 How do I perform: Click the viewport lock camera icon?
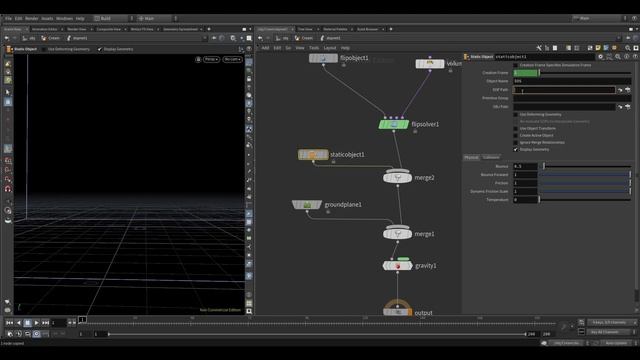[x=198, y=59]
